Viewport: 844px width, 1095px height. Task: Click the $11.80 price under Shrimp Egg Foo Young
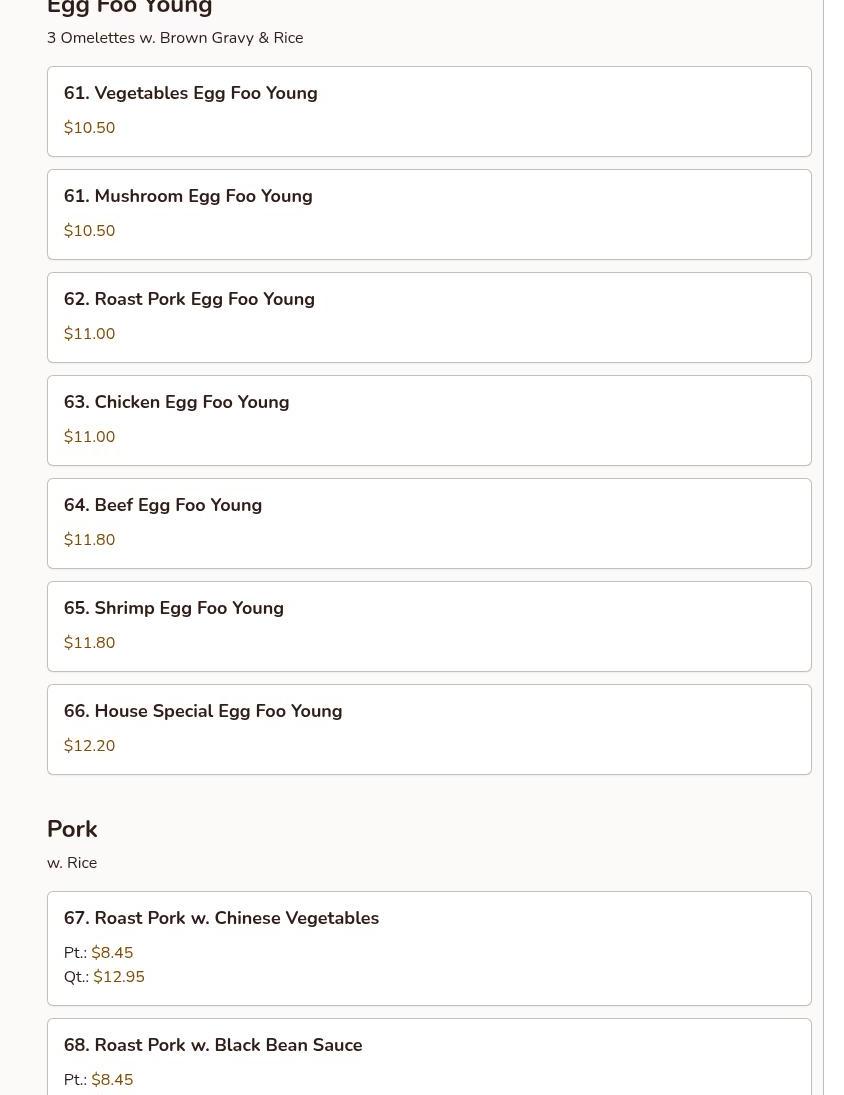(x=90, y=643)
